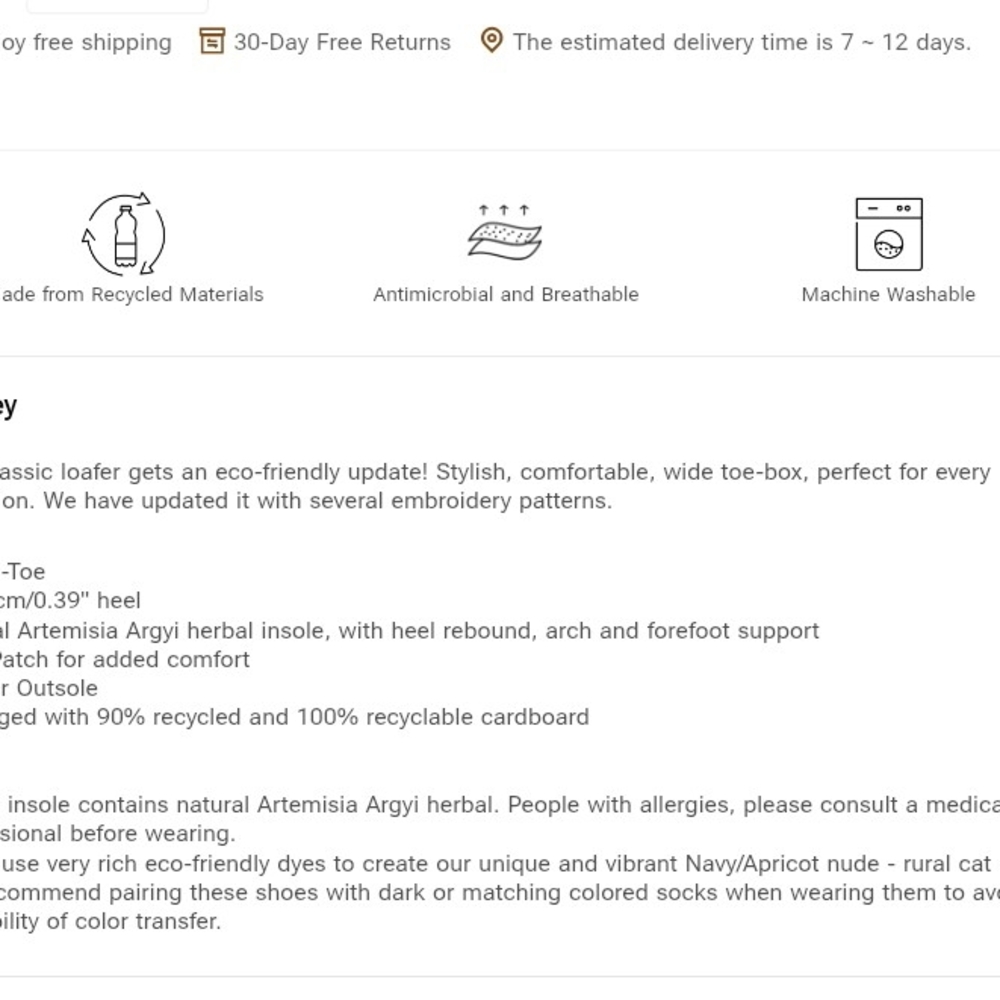Click the location pin delivery icon
Viewport: 1000px width, 1000px height.
tap(492, 41)
